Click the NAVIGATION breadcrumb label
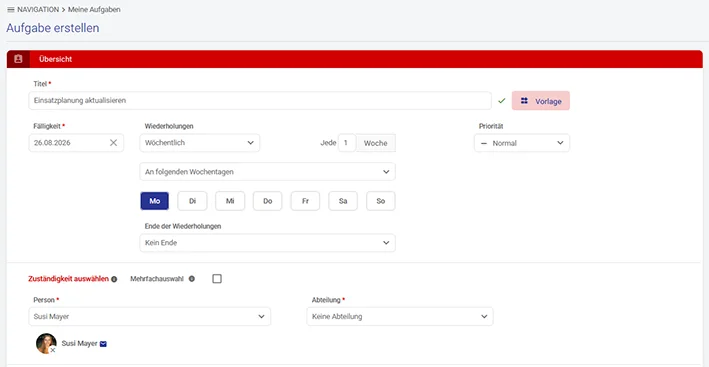 pyautogui.click(x=38, y=9)
